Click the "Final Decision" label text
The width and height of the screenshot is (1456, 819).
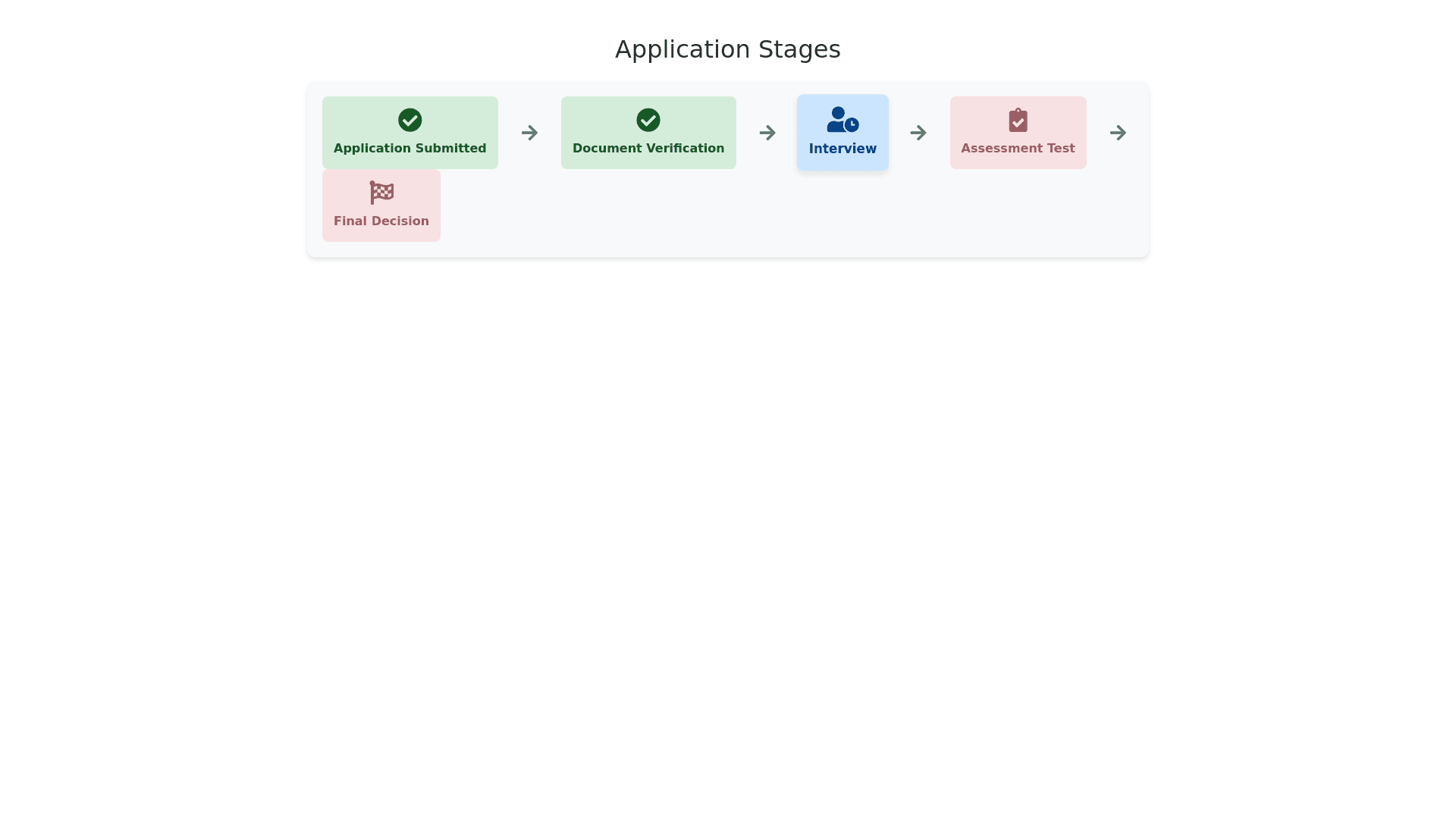[381, 221]
